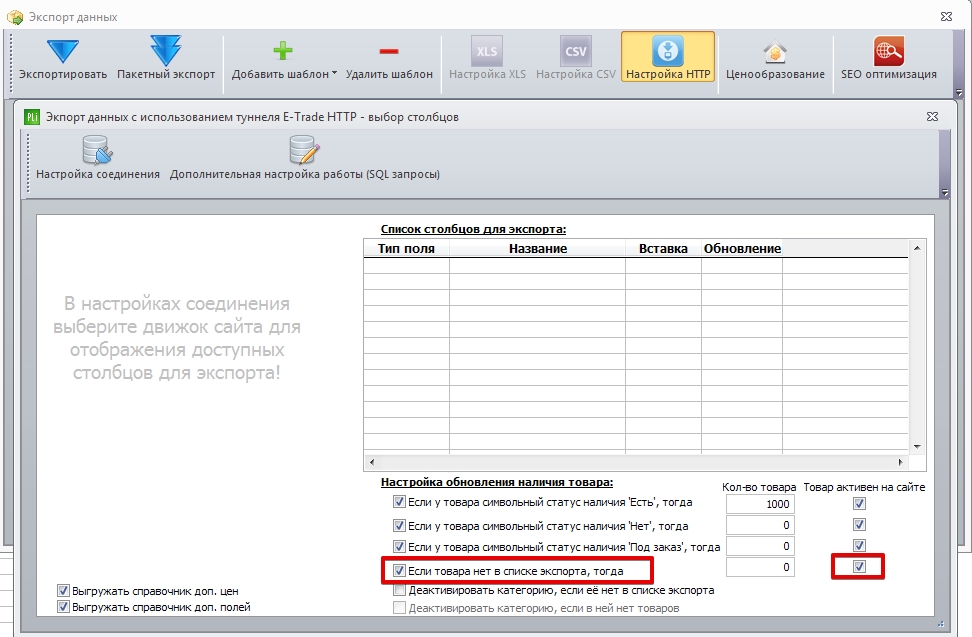The image size is (972, 637).
Task: Click column list scroll-left arrow
Action: [x=371, y=462]
